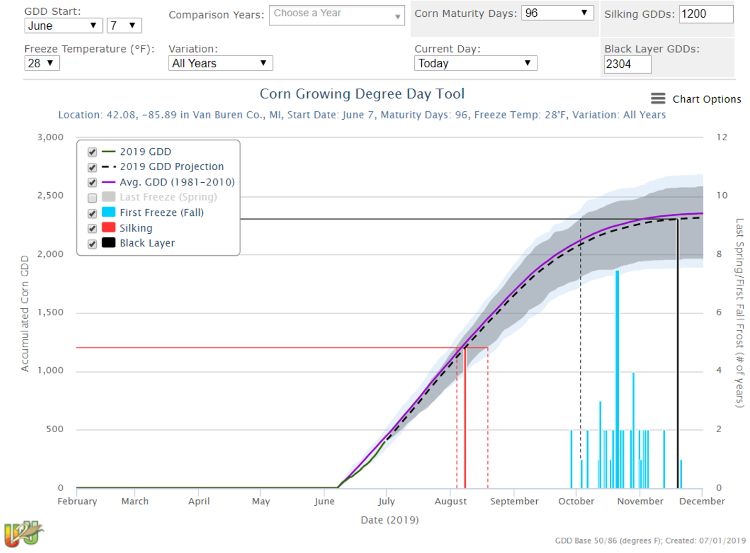Click the Corn Growing Degree Day Tool title
750x553 pixels.
(362, 94)
